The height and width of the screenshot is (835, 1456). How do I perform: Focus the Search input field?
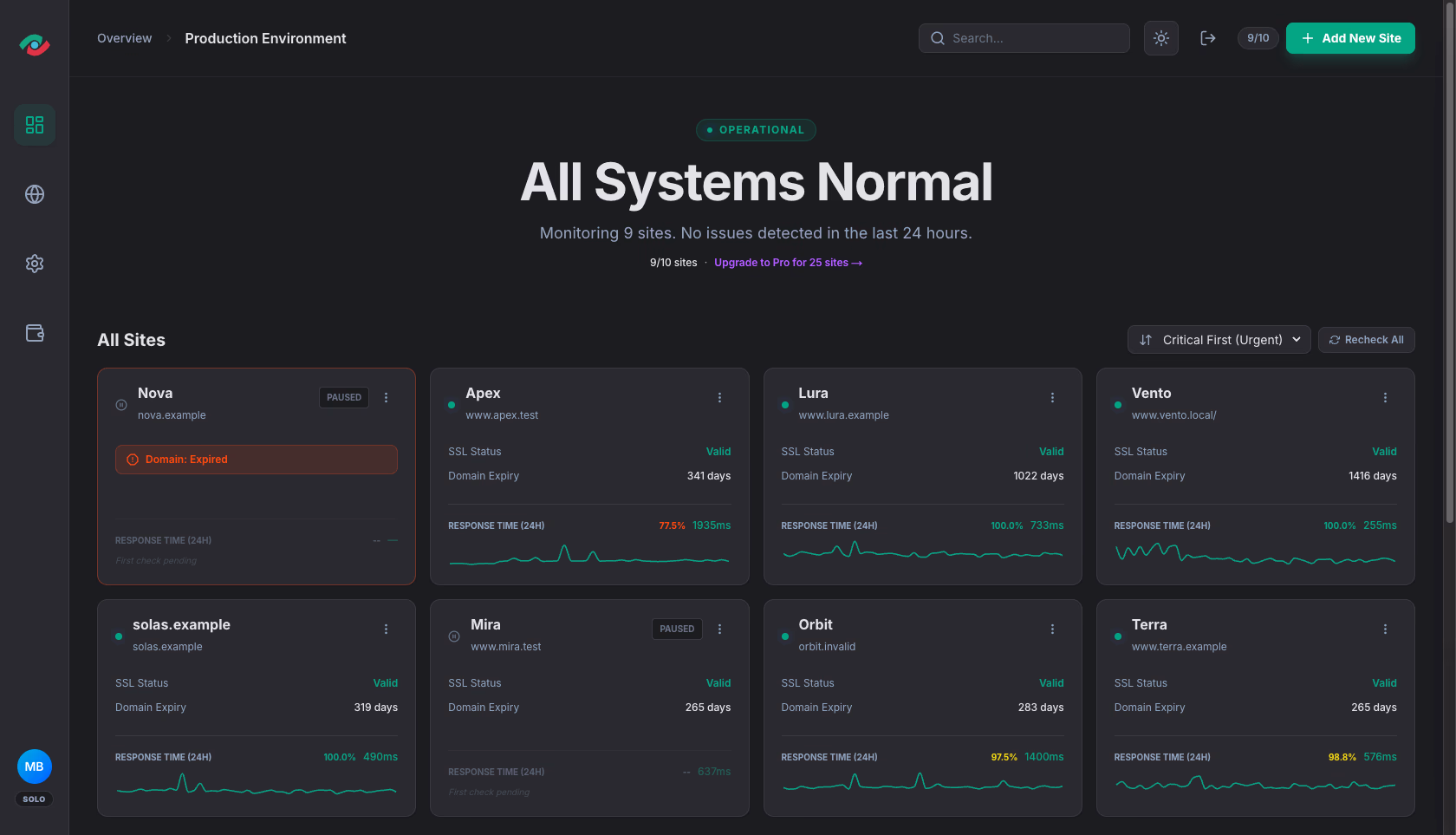pos(1024,38)
